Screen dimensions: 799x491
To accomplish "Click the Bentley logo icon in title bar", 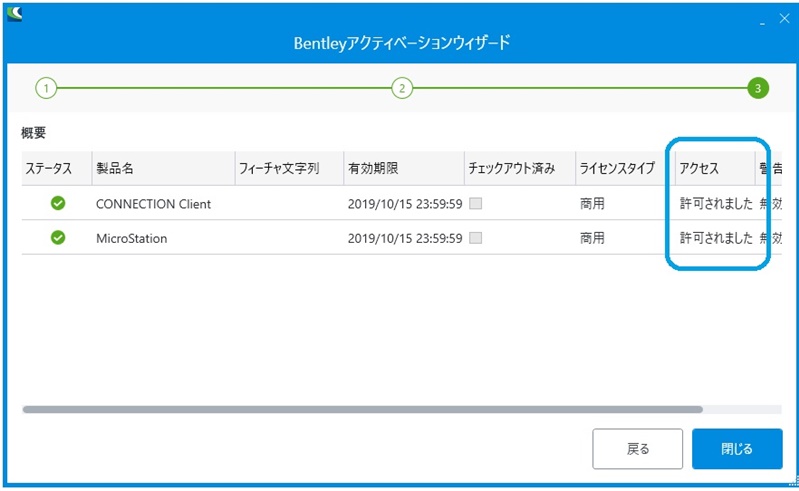I will (14, 14).
